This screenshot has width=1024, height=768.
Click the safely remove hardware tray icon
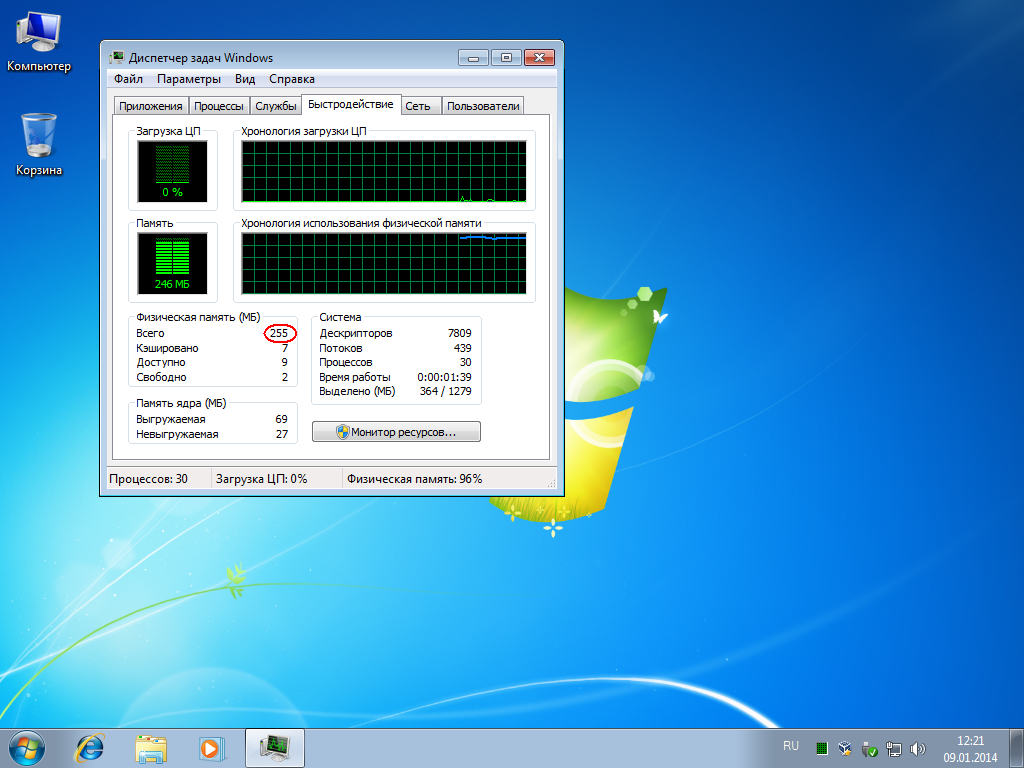tap(869, 748)
